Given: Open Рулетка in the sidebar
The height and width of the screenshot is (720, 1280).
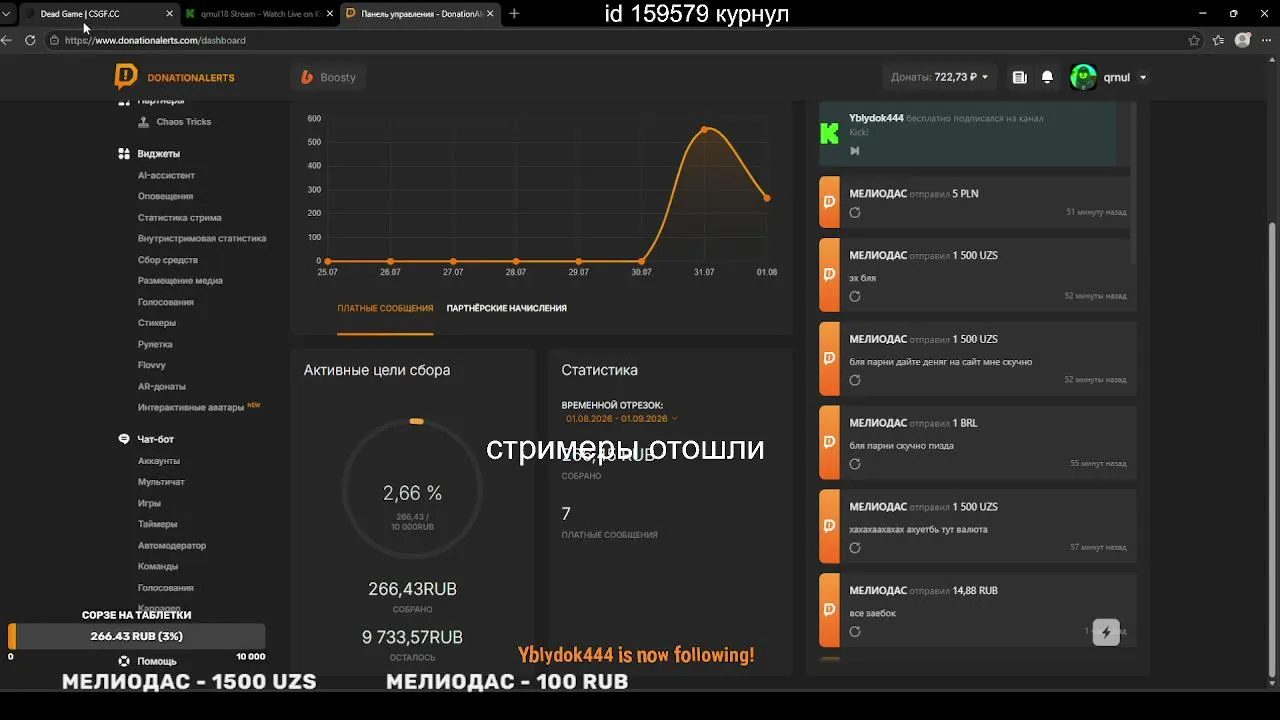Looking at the screenshot, I should click(x=155, y=344).
